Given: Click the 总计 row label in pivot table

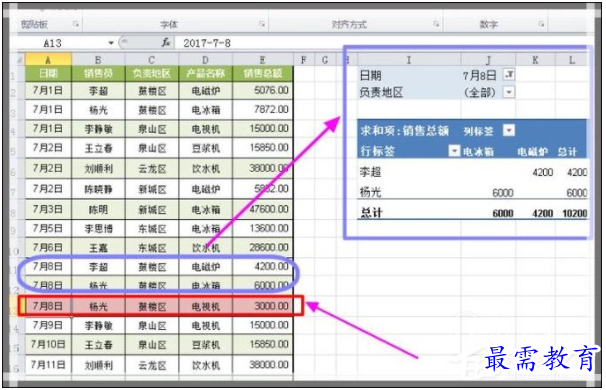Looking at the screenshot, I should click(x=371, y=213).
